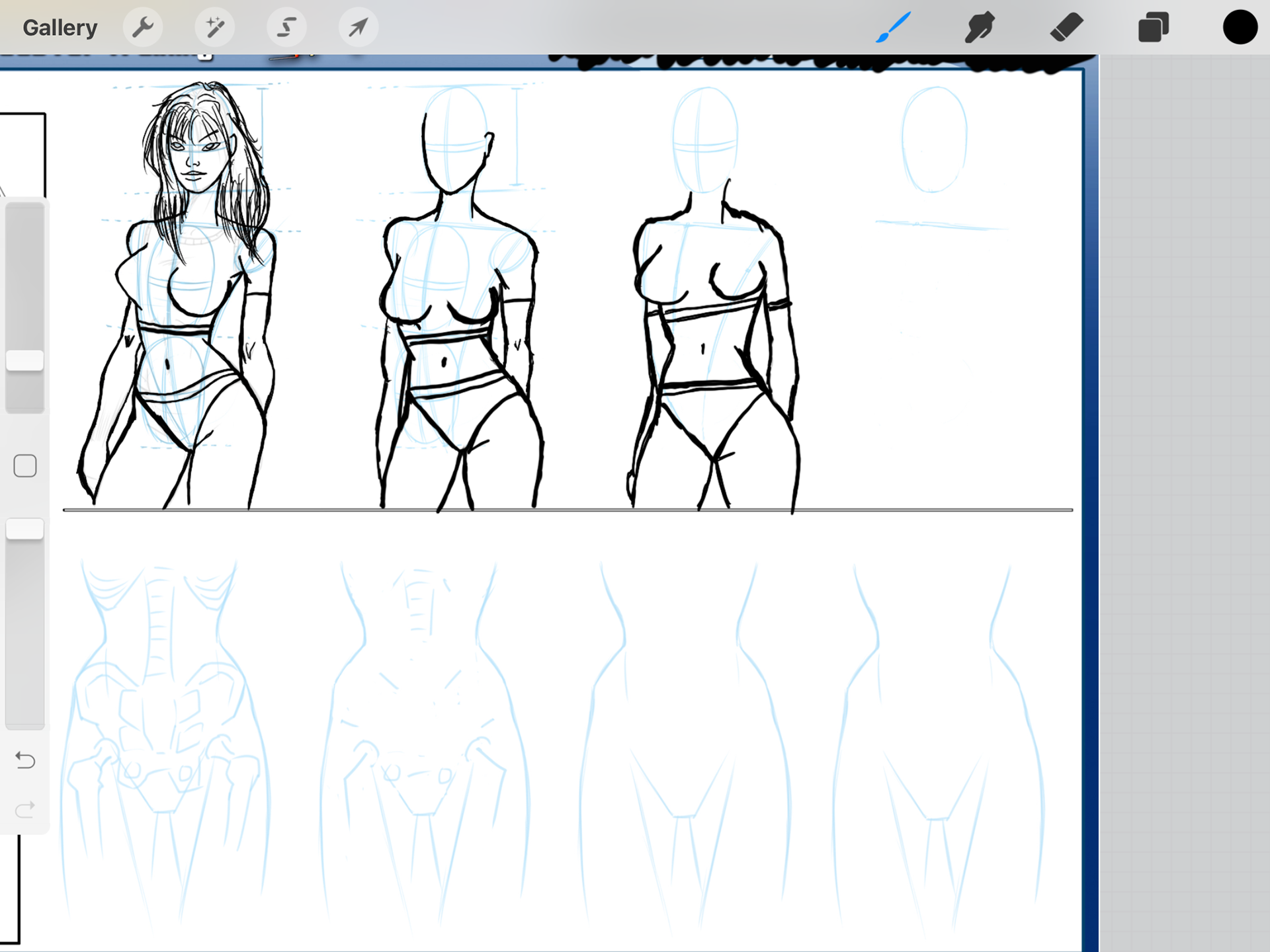This screenshot has height=952, width=1270.
Task: Select the Smudge finger tool
Action: pos(980,28)
